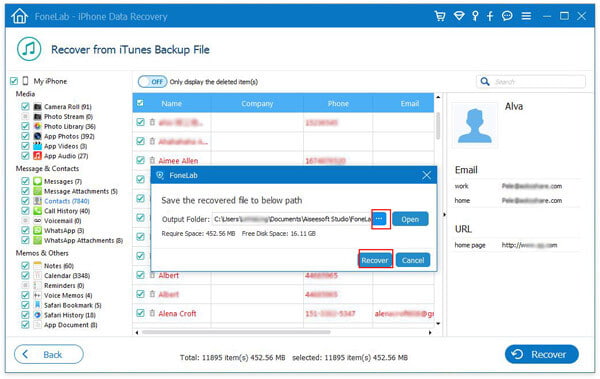The height and width of the screenshot is (379, 600).
Task: Click the Photo Library icon
Action: coord(38,126)
